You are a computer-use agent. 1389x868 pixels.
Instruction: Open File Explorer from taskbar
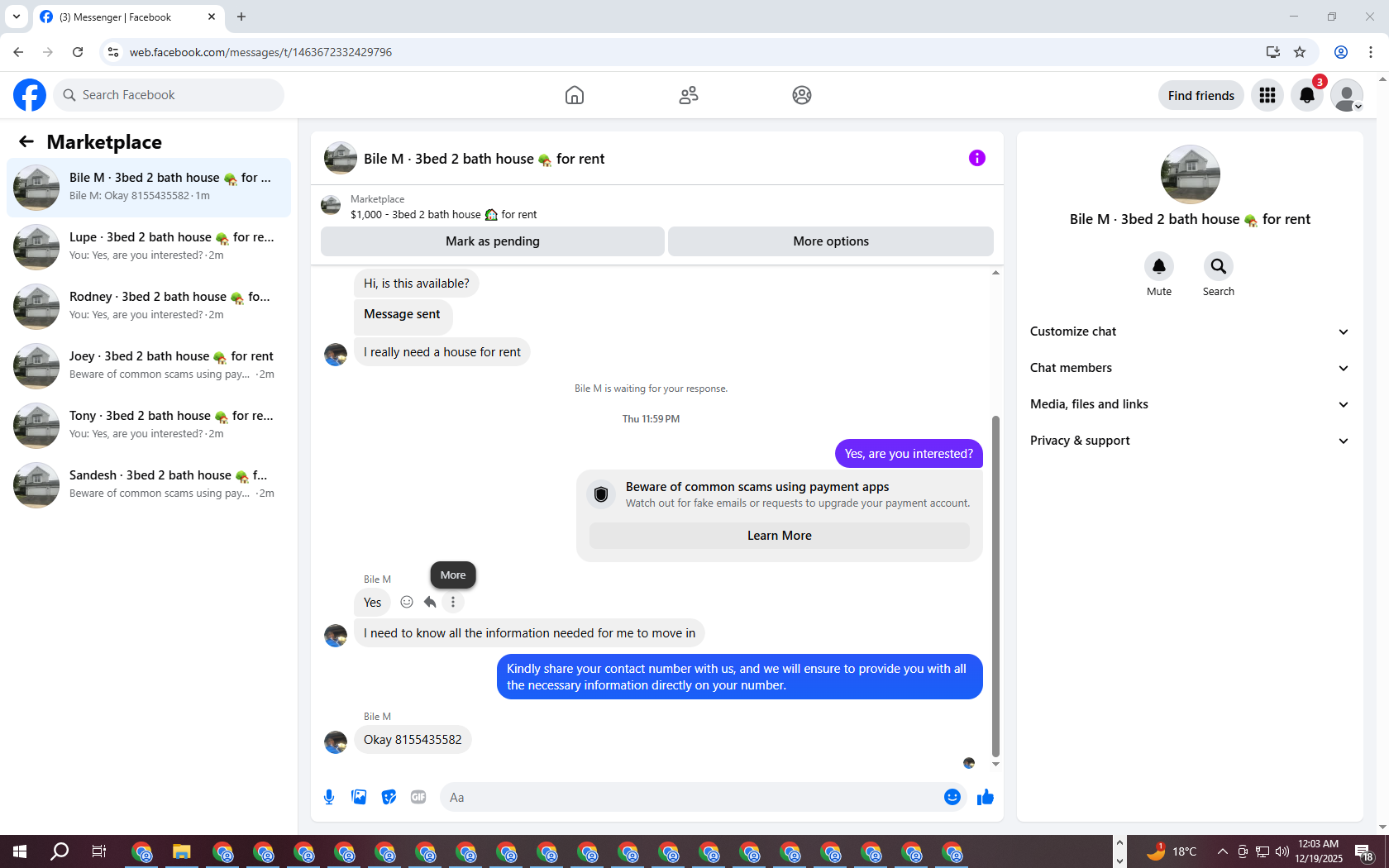[182, 851]
